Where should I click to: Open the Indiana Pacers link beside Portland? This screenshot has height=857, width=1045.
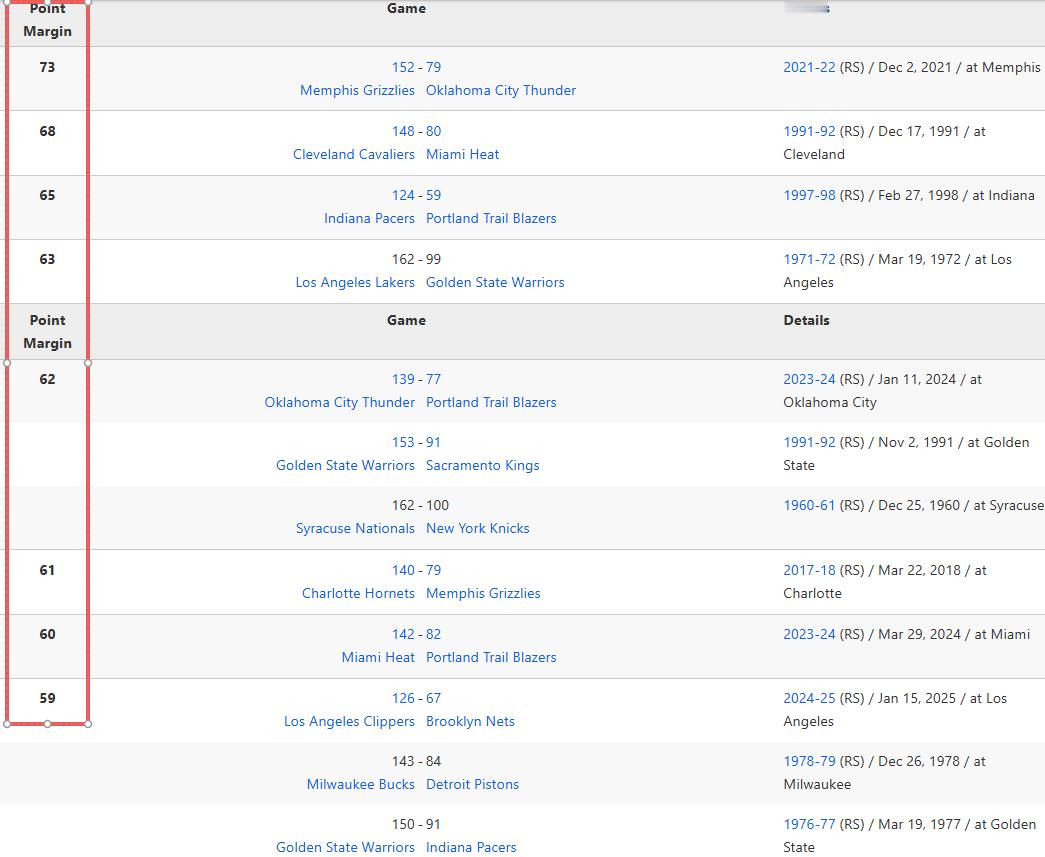tap(369, 218)
